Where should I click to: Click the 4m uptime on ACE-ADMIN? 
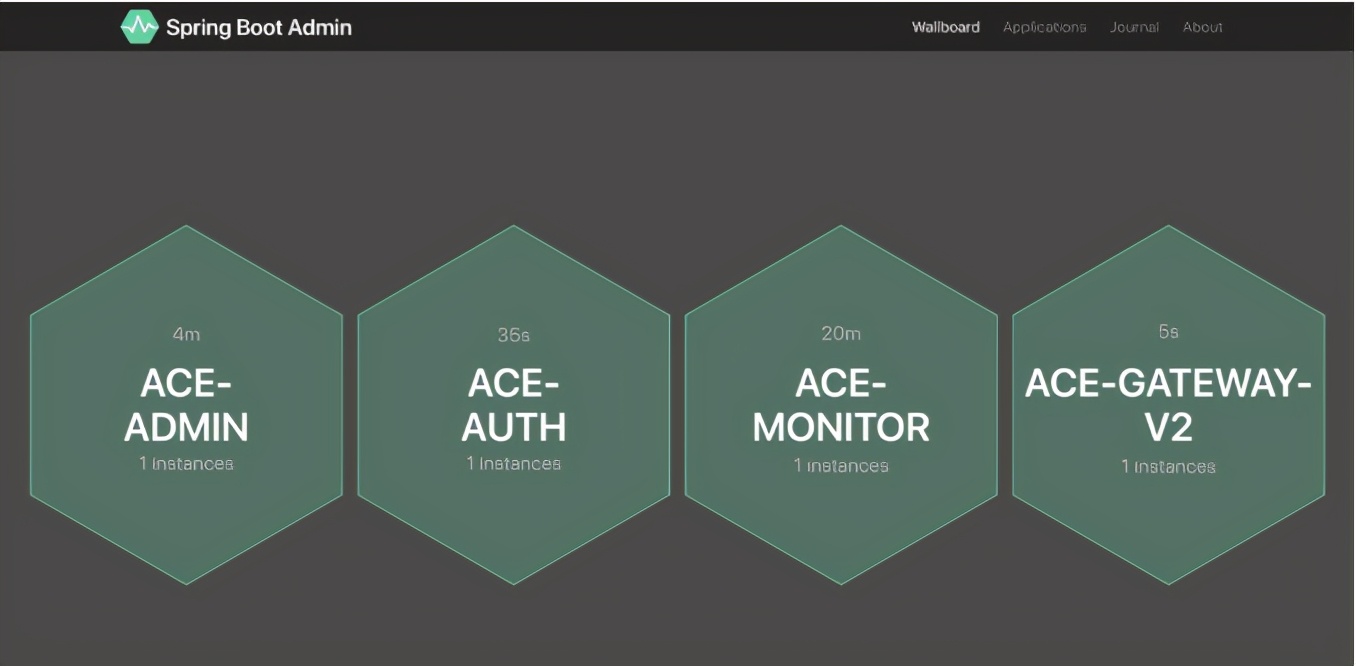click(x=186, y=335)
